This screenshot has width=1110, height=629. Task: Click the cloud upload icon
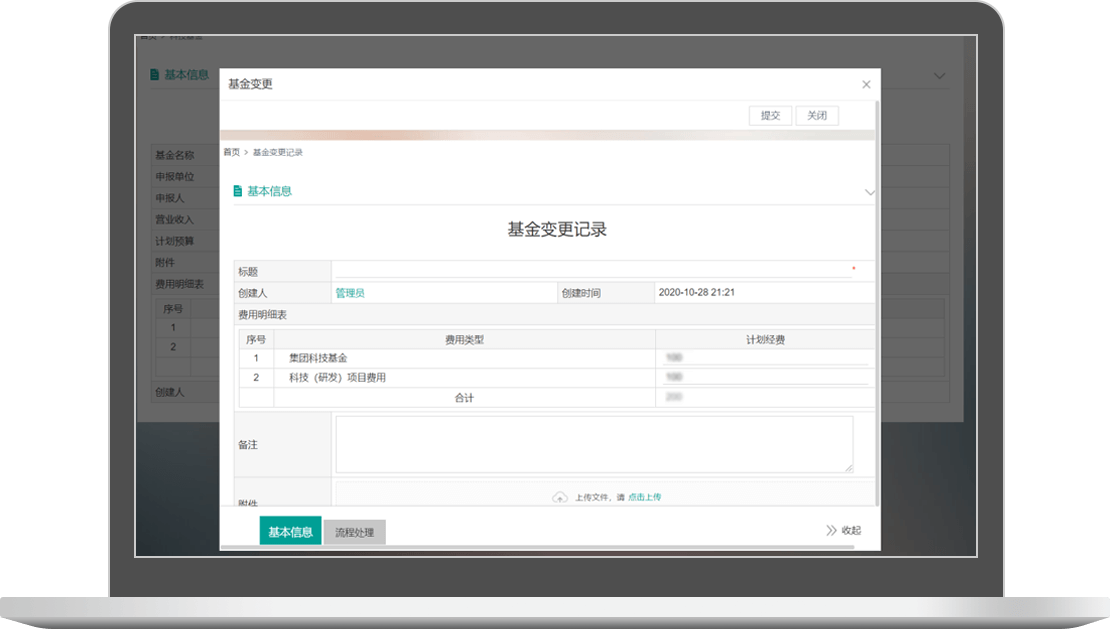pos(560,497)
